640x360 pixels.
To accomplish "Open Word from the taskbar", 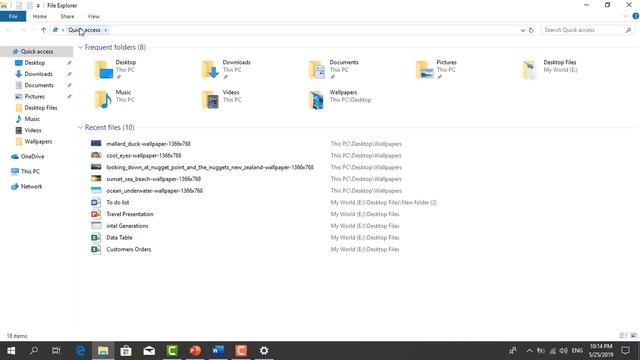I will tap(218, 351).
